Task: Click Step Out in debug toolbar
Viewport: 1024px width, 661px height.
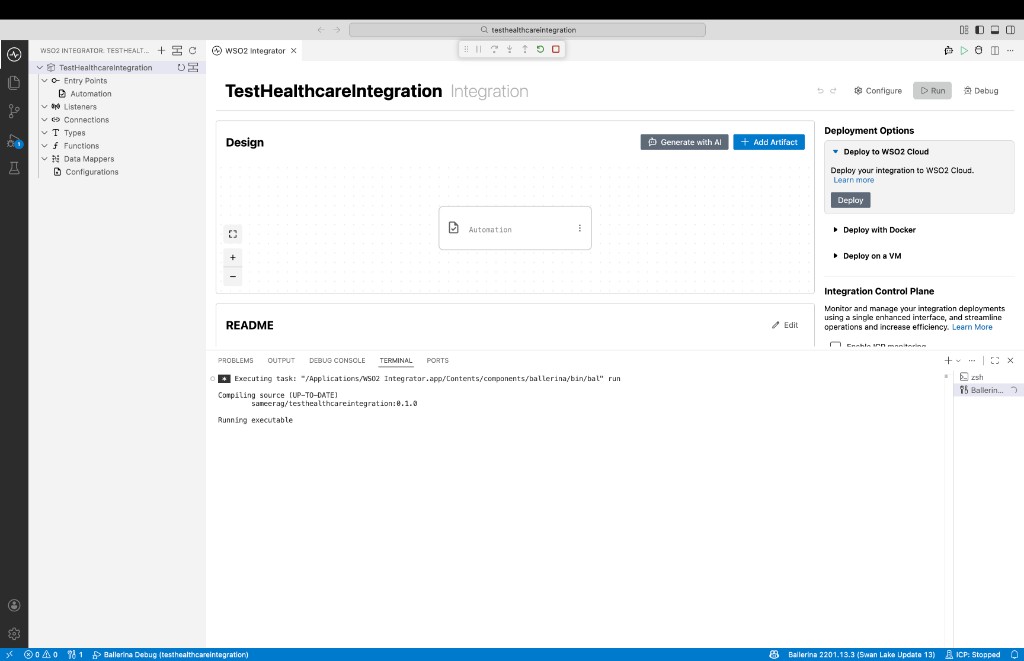Action: [x=524, y=49]
